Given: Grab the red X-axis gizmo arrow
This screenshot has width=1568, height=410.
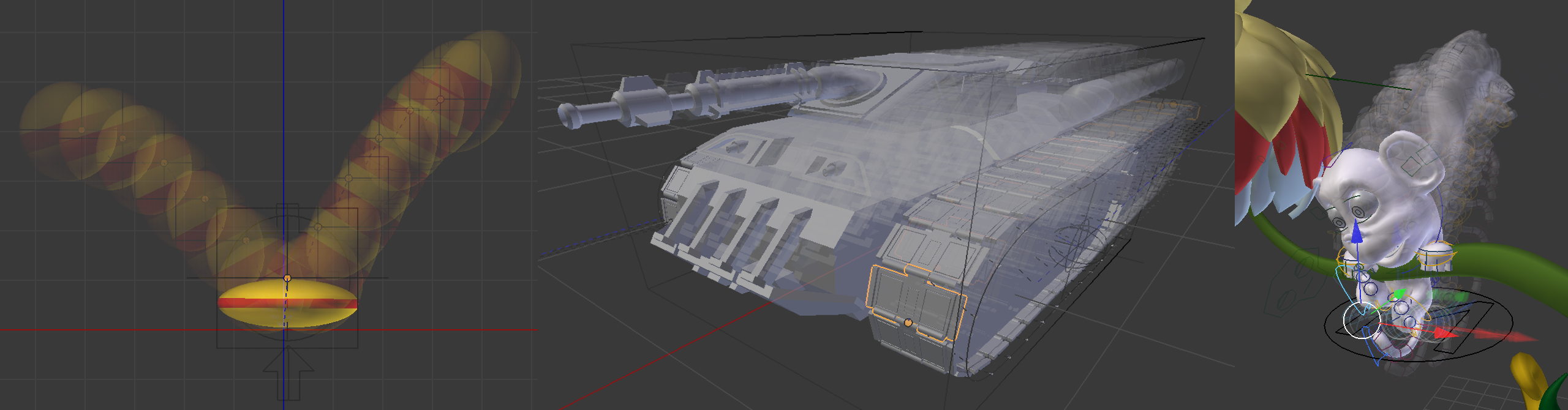Looking at the screenshot, I should tap(1447, 334).
